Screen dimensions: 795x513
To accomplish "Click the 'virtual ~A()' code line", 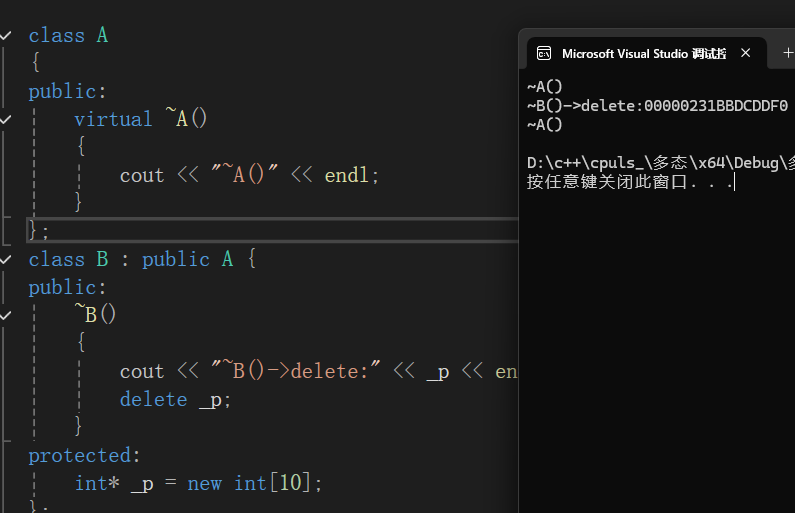I will pyautogui.click(x=140, y=119).
